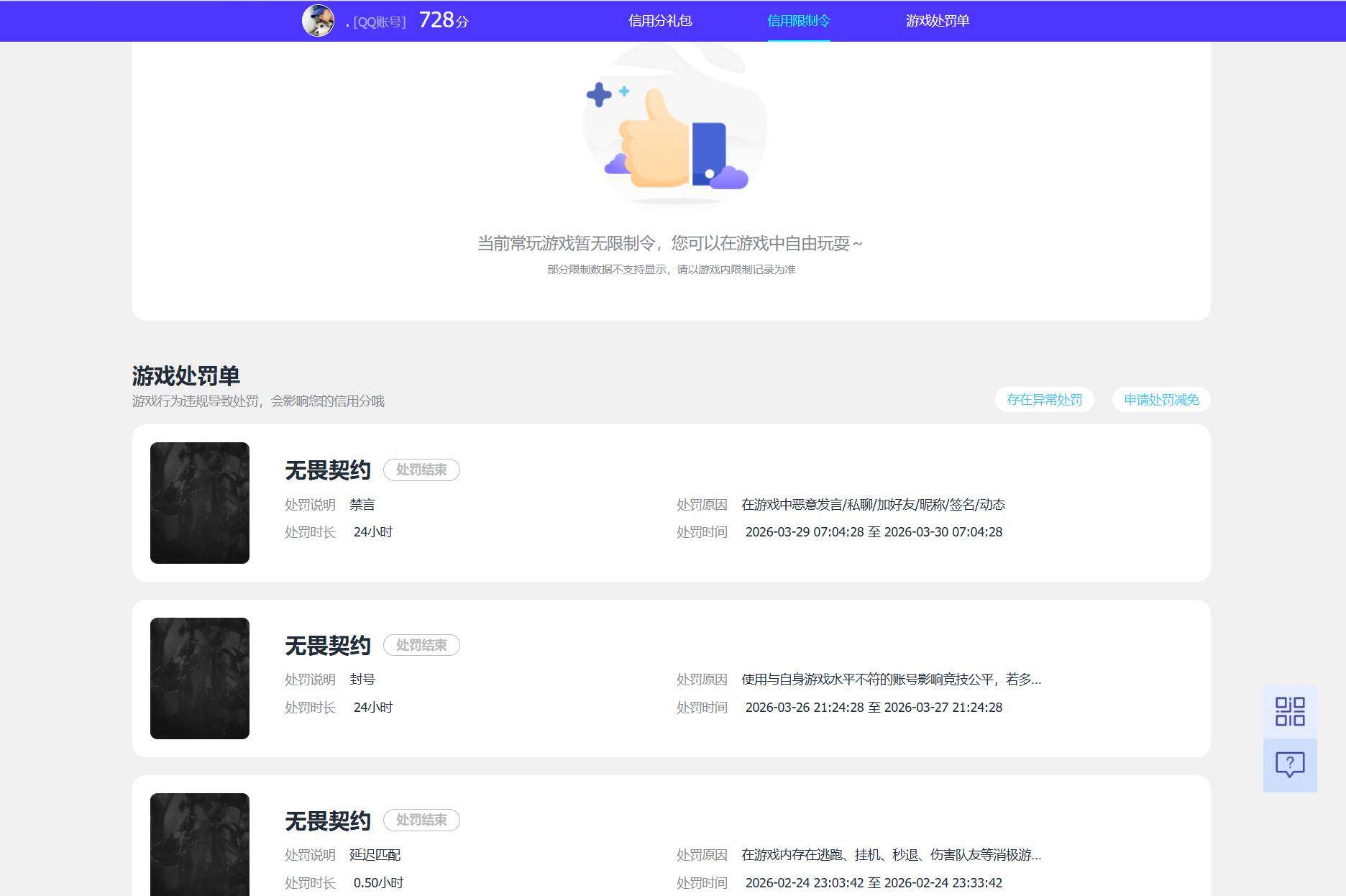The width and height of the screenshot is (1346, 896).
Task: Click 处罚结束 badge on the 封号 card
Action: [421, 645]
